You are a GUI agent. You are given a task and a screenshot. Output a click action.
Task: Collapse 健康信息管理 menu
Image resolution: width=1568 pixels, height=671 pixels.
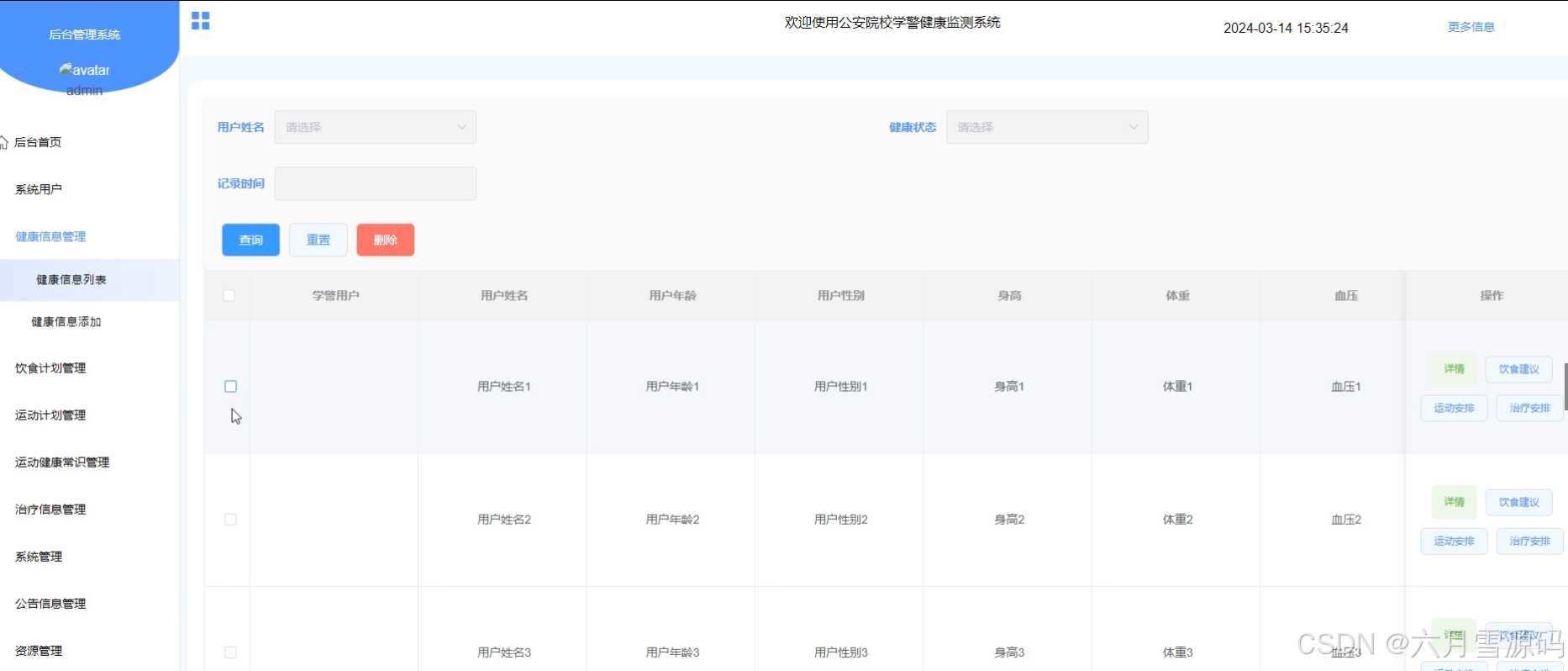50,236
